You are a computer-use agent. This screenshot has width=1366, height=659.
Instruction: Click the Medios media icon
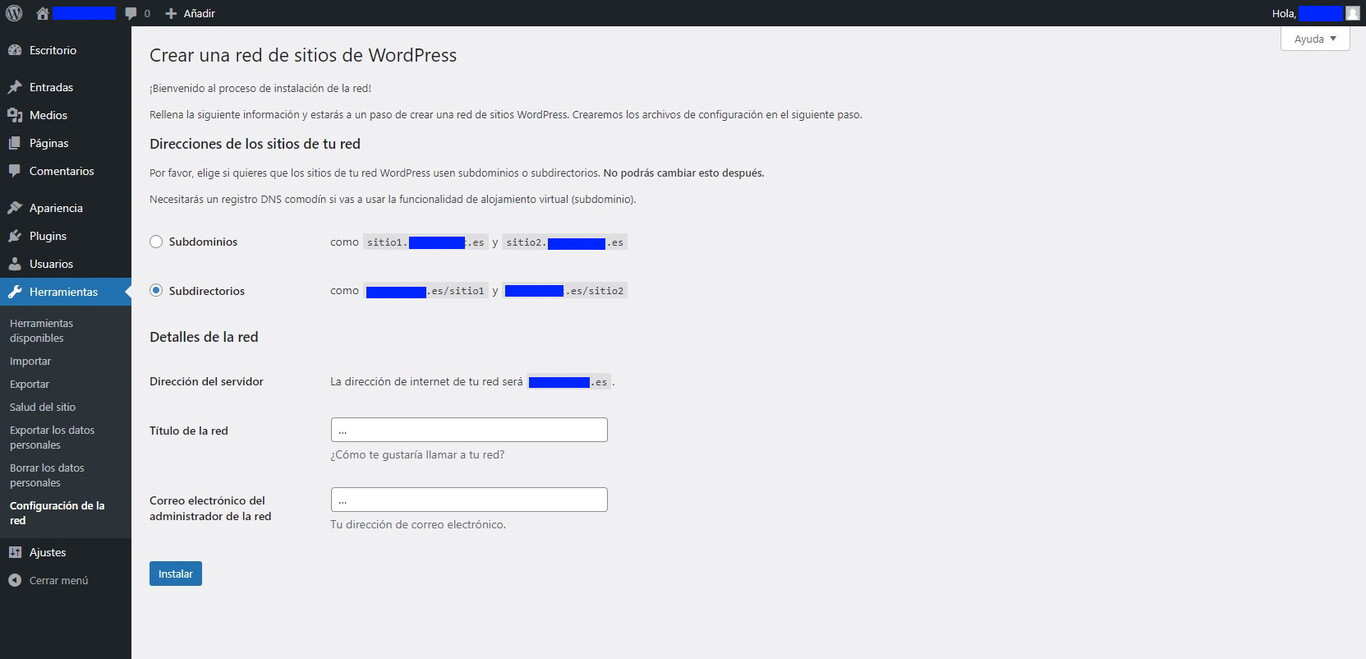tap(15, 115)
